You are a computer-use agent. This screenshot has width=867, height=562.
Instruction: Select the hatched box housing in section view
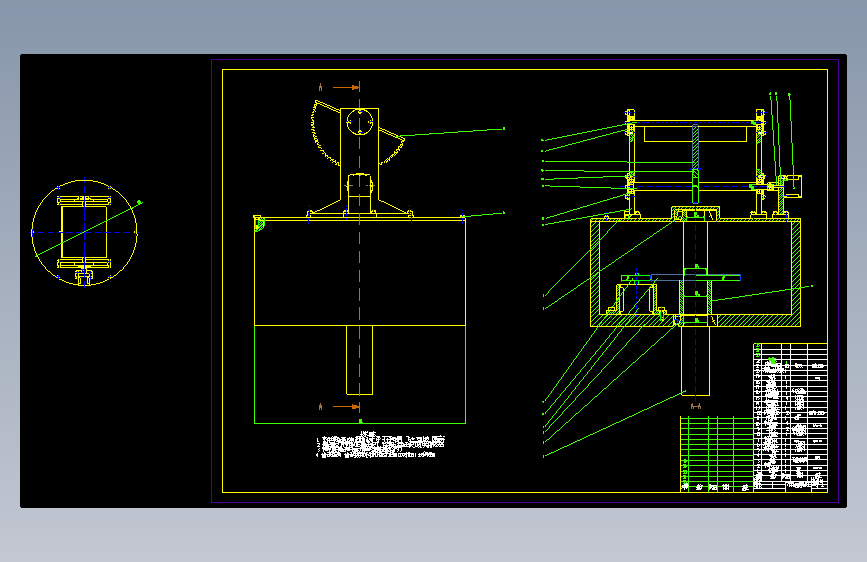tap(696, 272)
